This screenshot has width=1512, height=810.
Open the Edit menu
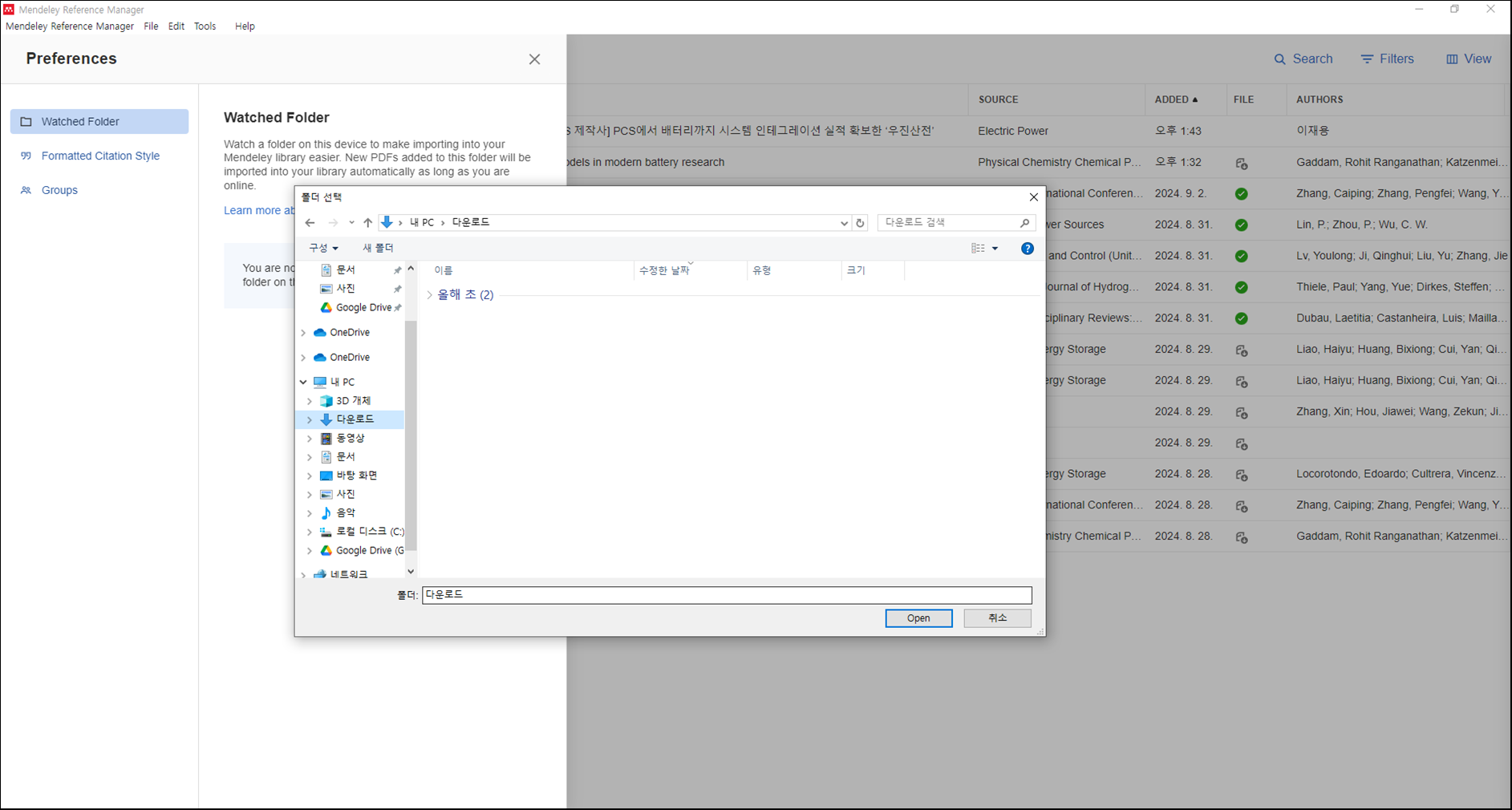[176, 26]
